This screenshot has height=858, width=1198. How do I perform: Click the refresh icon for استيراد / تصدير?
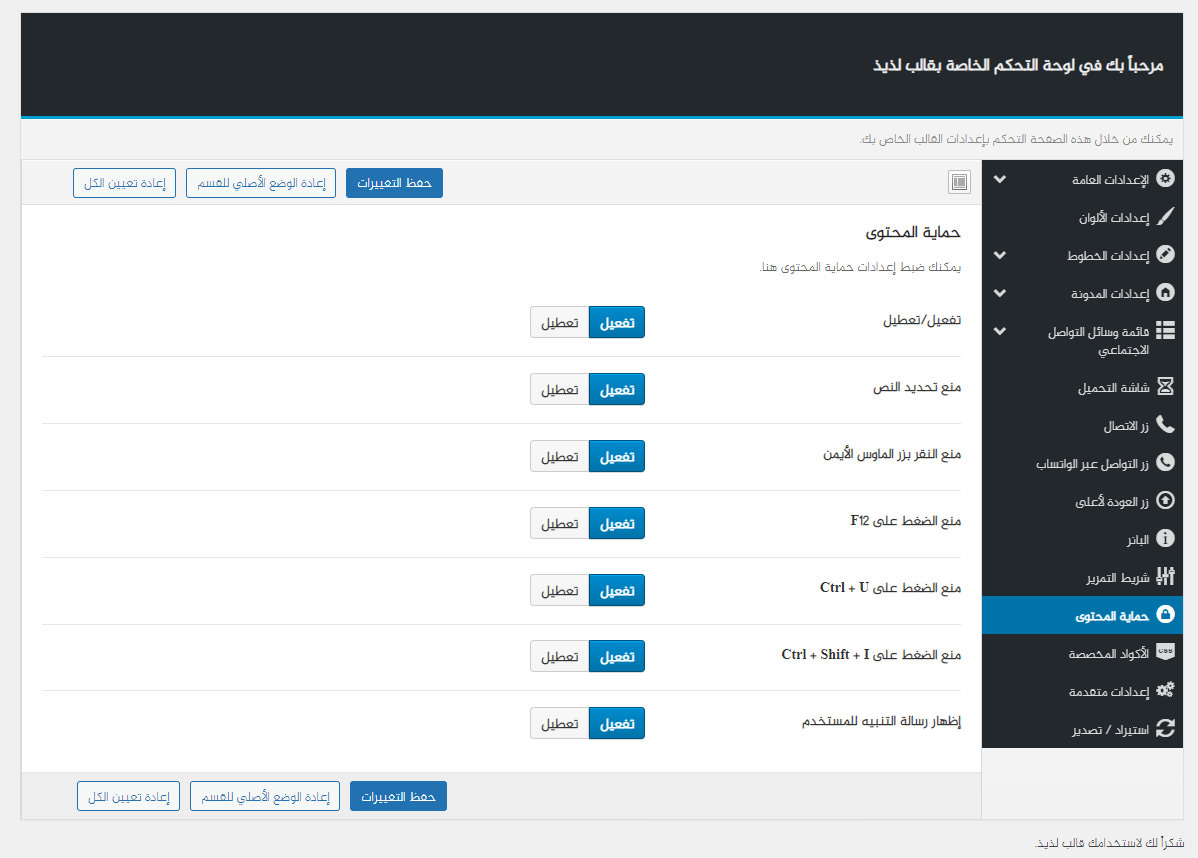(x=1165, y=729)
